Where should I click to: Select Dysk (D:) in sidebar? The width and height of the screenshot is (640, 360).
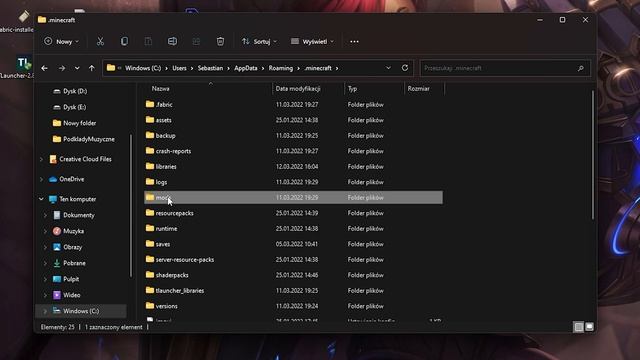(x=75, y=91)
